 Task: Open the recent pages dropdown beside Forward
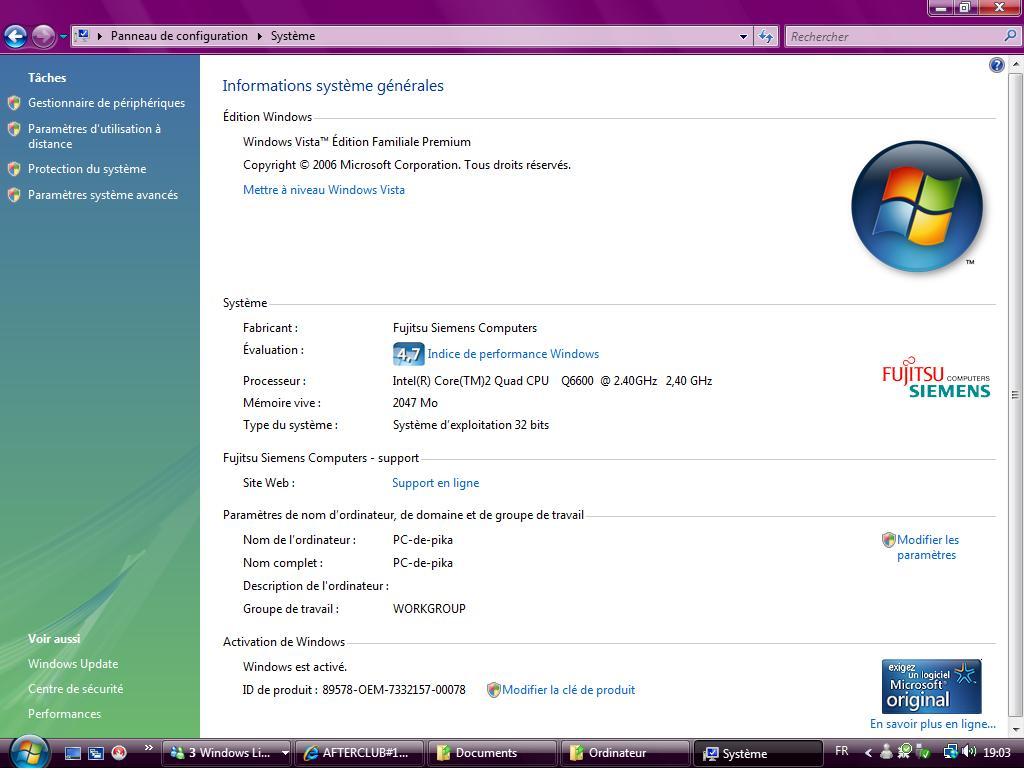click(x=63, y=37)
